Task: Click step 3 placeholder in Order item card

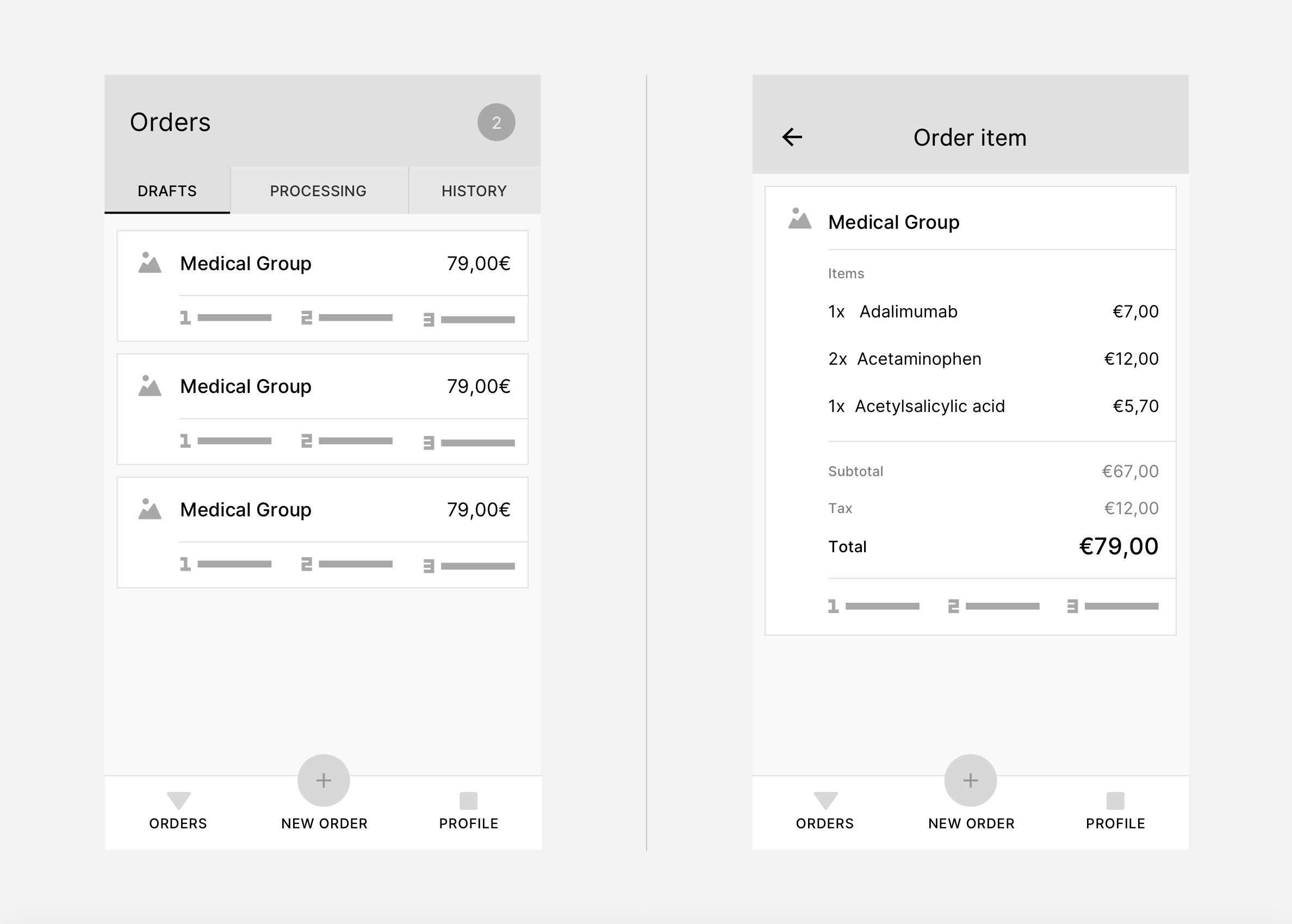Action: (x=1112, y=607)
